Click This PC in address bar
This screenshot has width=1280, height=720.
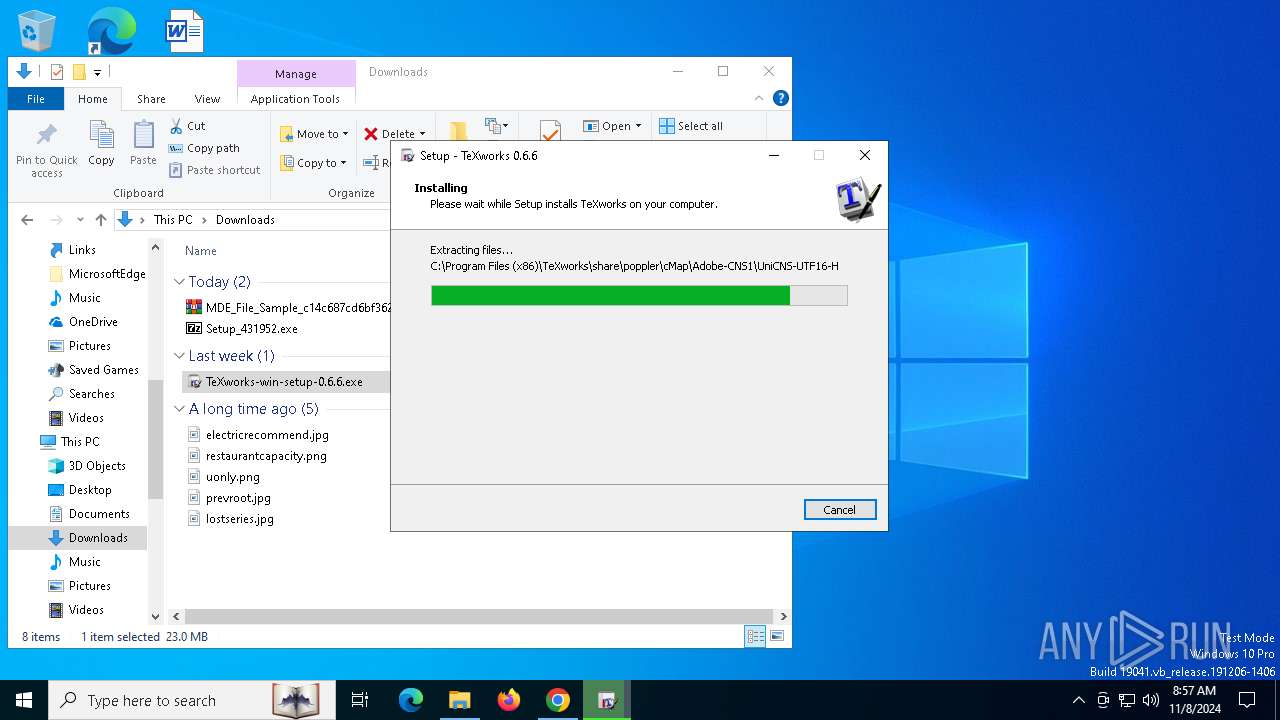point(173,220)
